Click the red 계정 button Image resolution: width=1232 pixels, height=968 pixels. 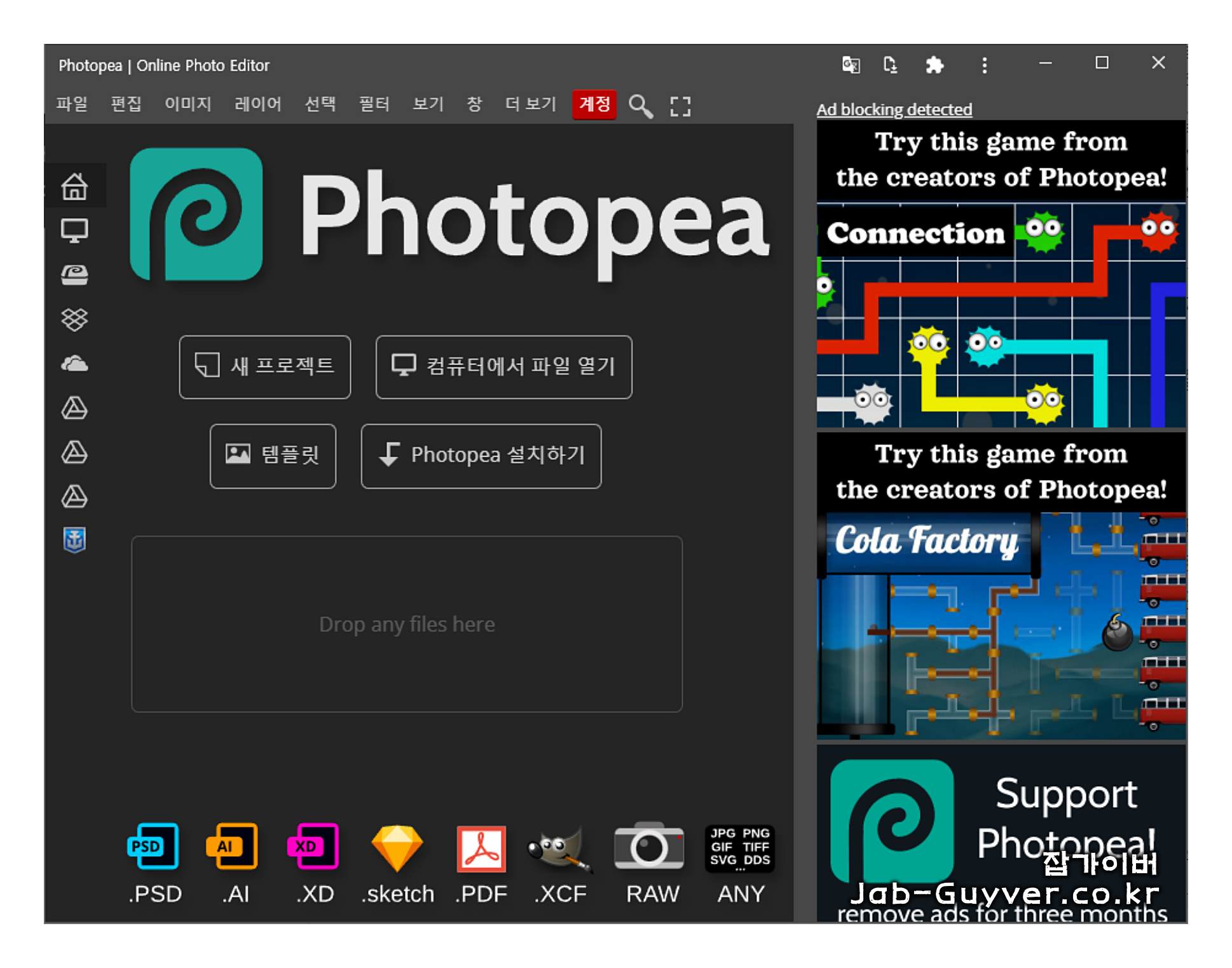pos(594,104)
